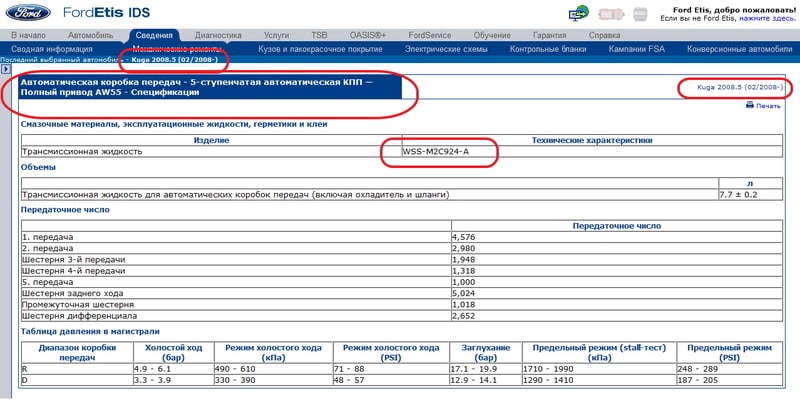Image resolution: width=800 pixels, height=401 pixels.
Task: Click the computer connection icon in header
Action: pyautogui.click(x=579, y=13)
